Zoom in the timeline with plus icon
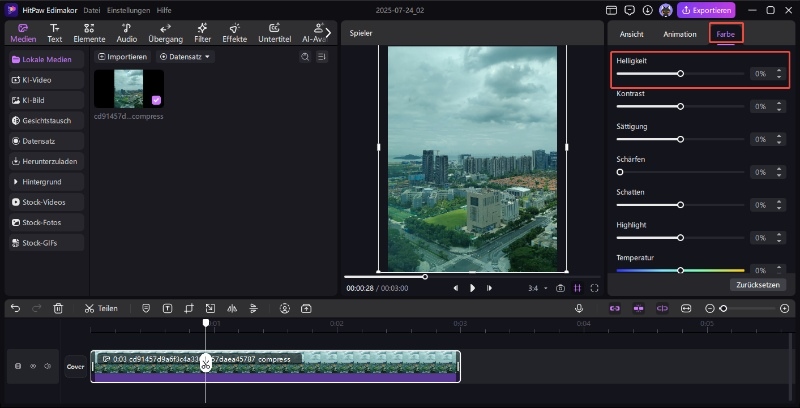This screenshot has height=408, width=800. click(x=785, y=309)
